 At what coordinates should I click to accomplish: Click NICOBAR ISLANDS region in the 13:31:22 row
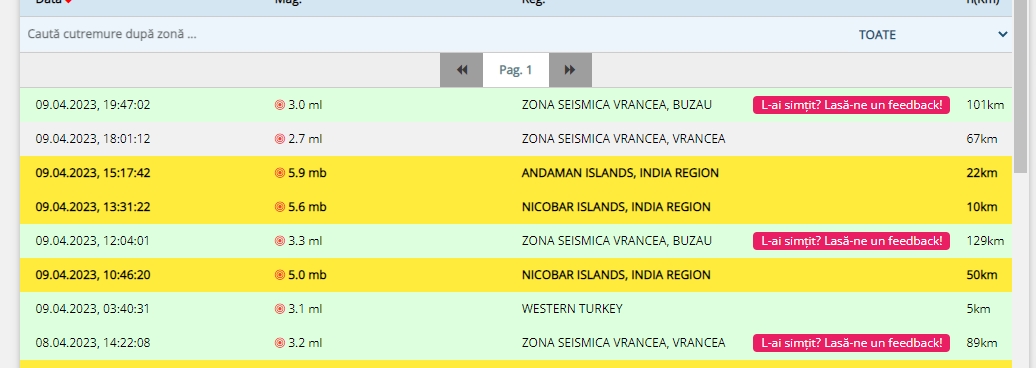coord(616,207)
